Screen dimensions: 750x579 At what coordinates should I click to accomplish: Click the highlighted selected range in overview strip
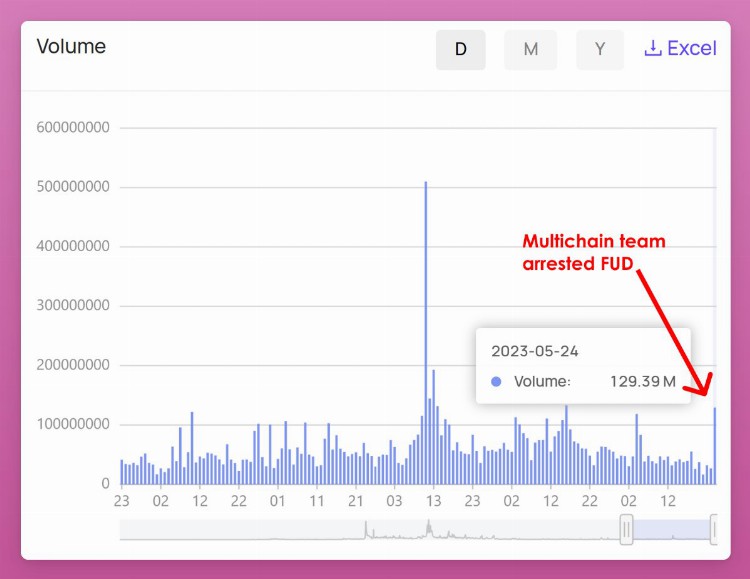tap(670, 529)
